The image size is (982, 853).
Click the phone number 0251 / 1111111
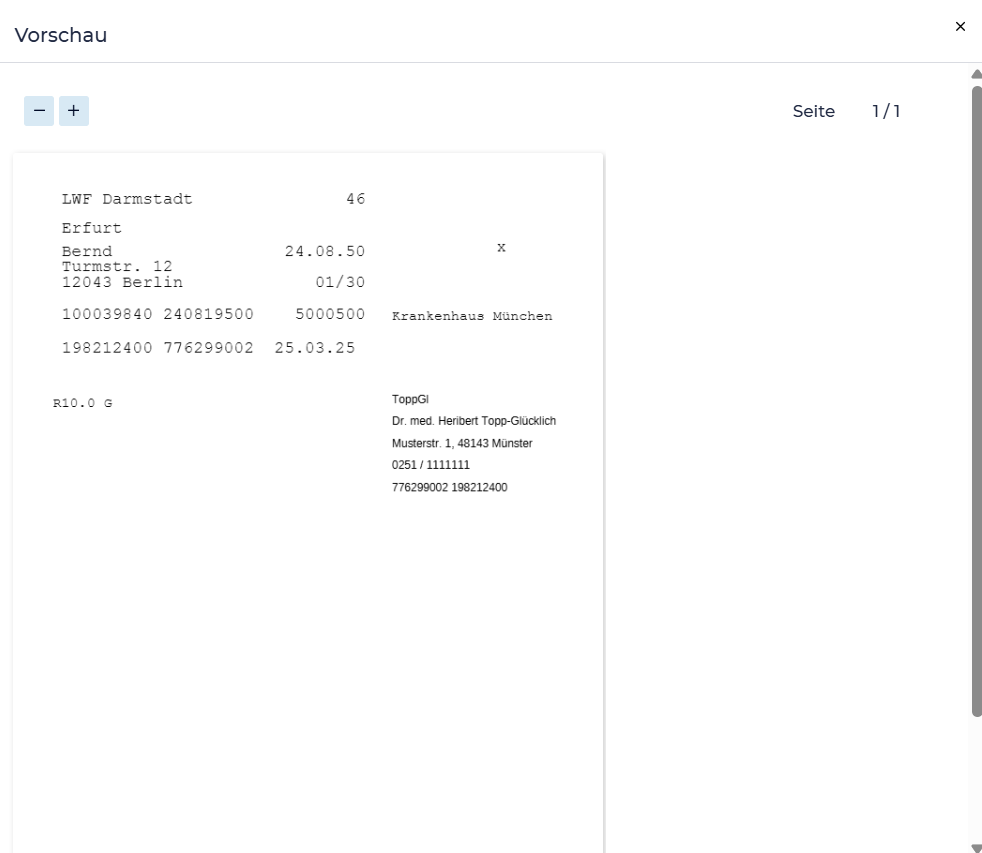coord(431,465)
